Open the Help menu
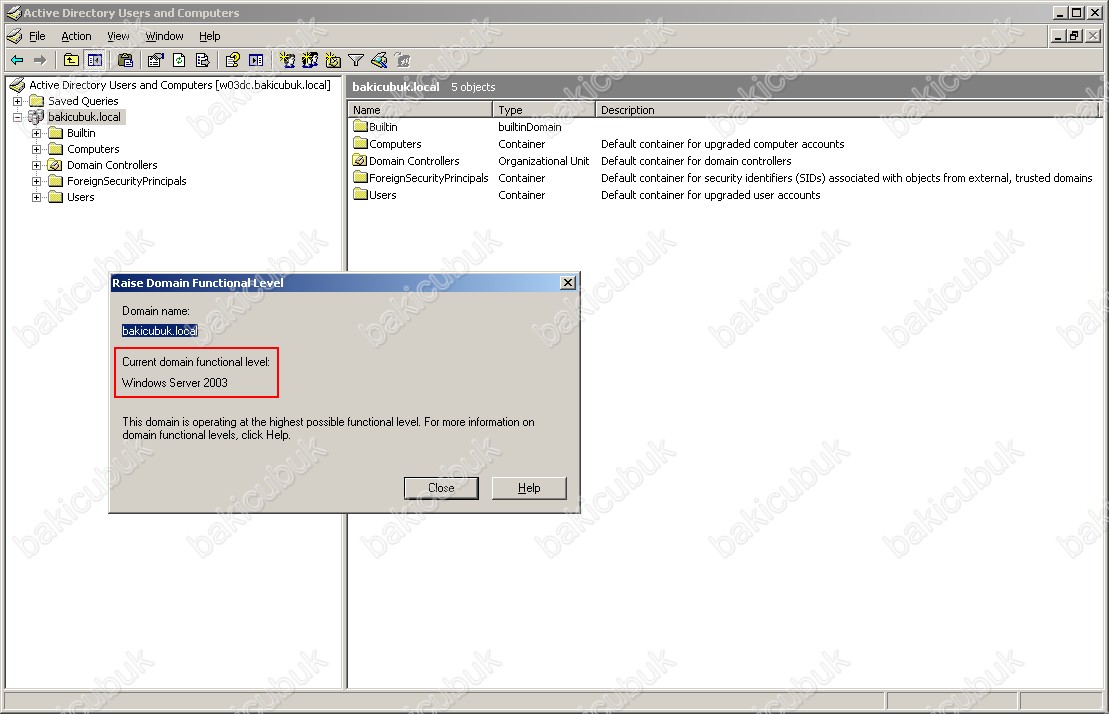The width and height of the screenshot is (1109, 714). pyautogui.click(x=209, y=36)
